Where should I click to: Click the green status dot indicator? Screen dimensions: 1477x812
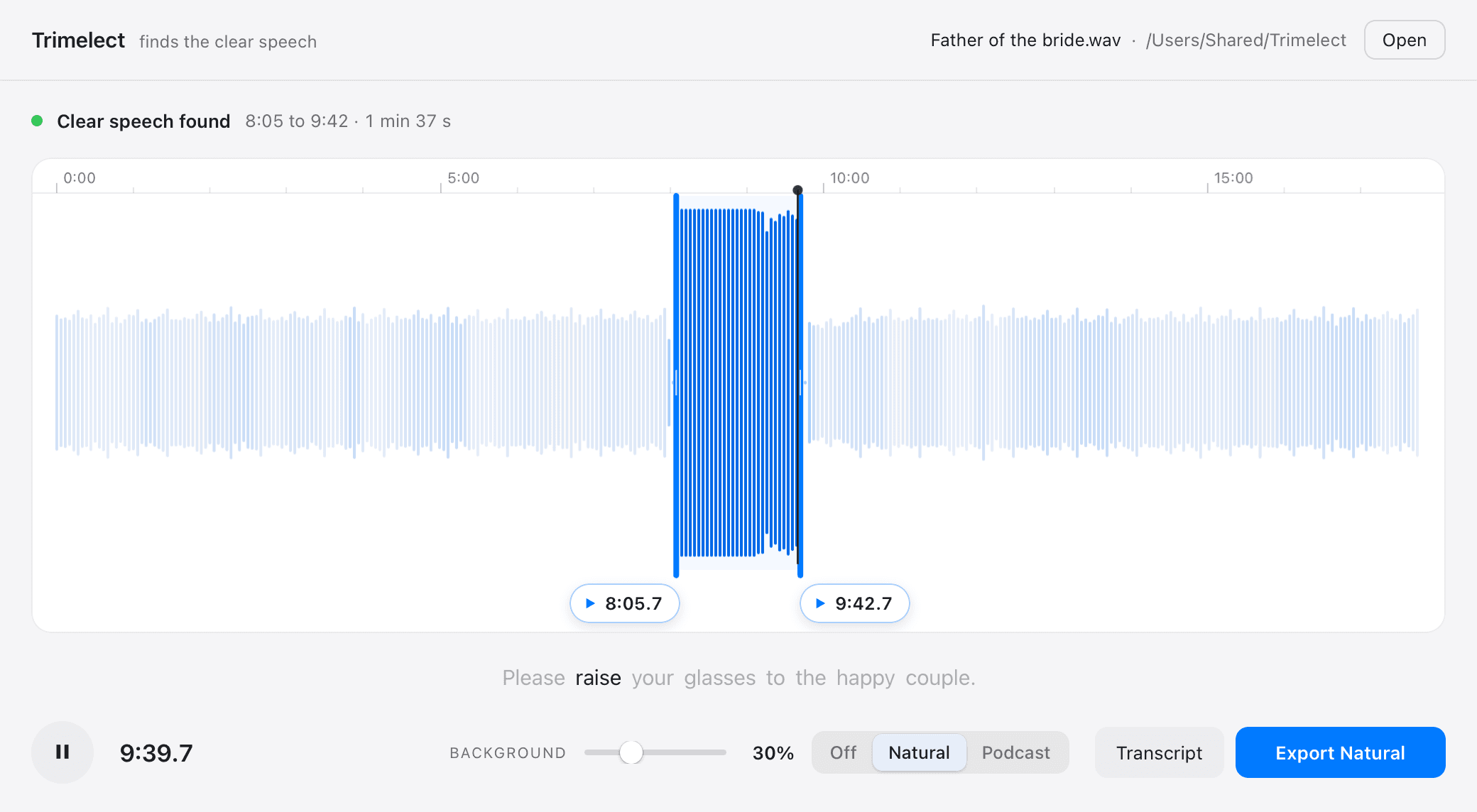click(37, 121)
